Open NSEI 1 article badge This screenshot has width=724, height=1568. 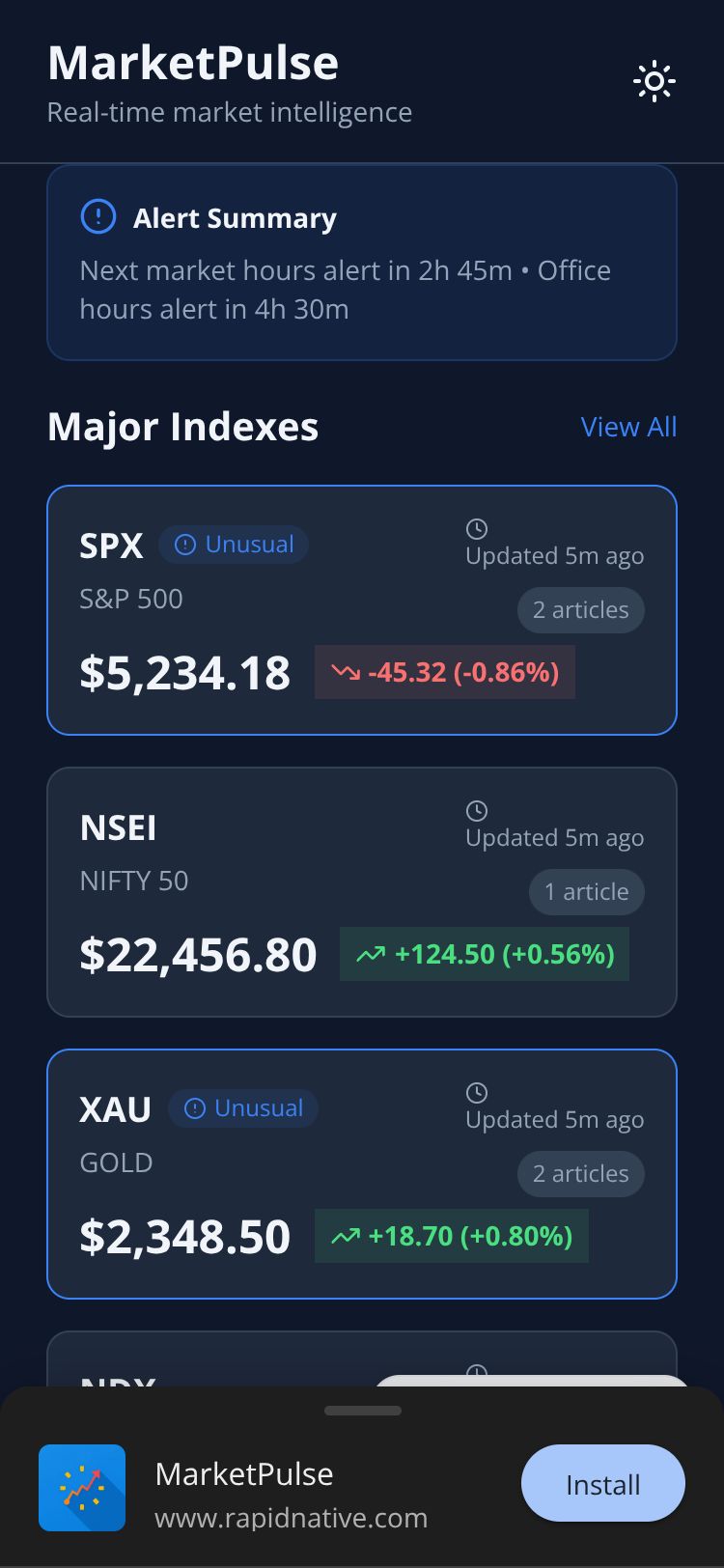[586, 892]
